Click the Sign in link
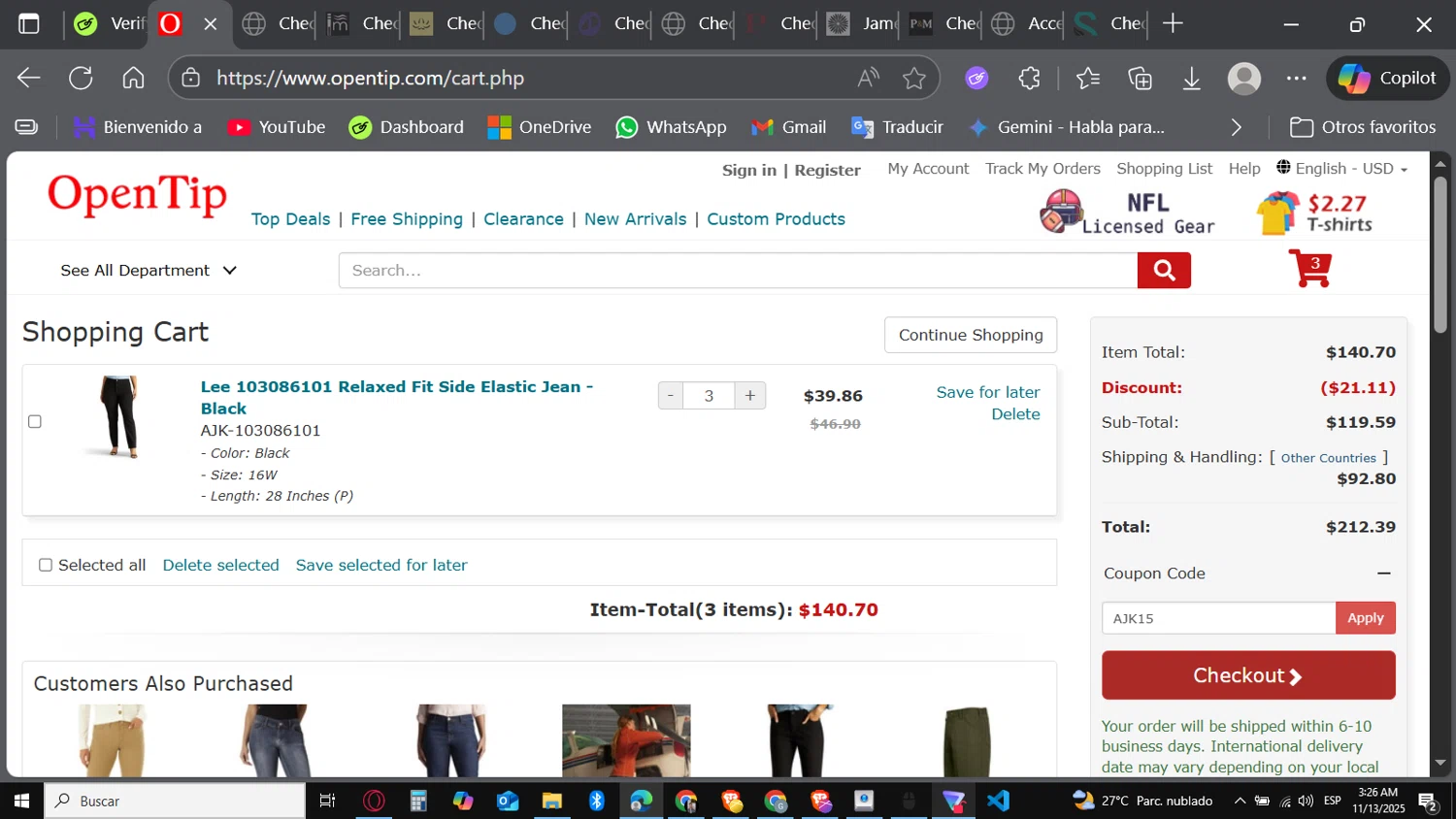Viewport: 1456px width, 819px height. coord(748,170)
